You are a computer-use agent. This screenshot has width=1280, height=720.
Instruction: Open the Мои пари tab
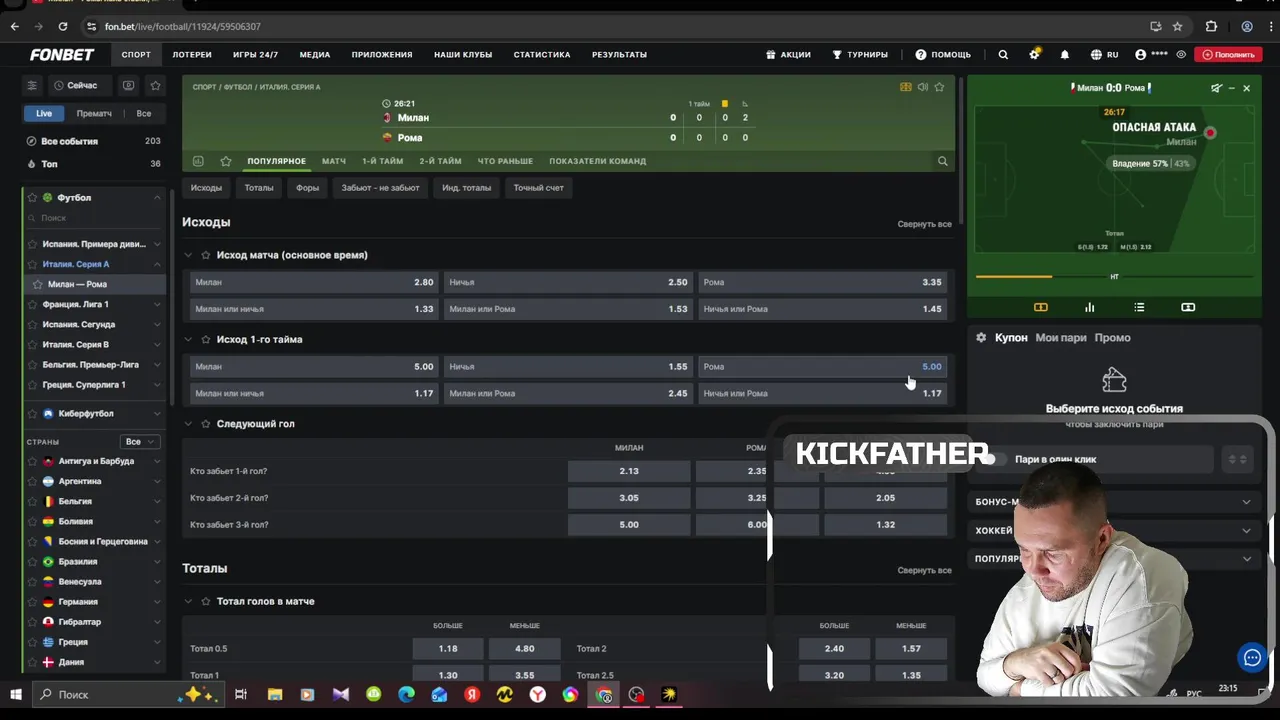coord(1061,338)
